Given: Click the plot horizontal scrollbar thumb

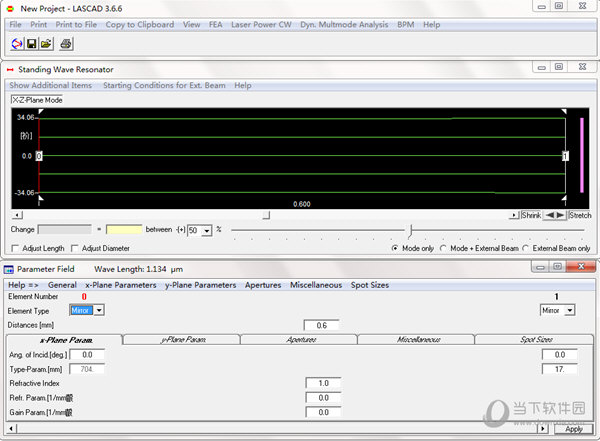Looking at the screenshot, I should pos(266,215).
